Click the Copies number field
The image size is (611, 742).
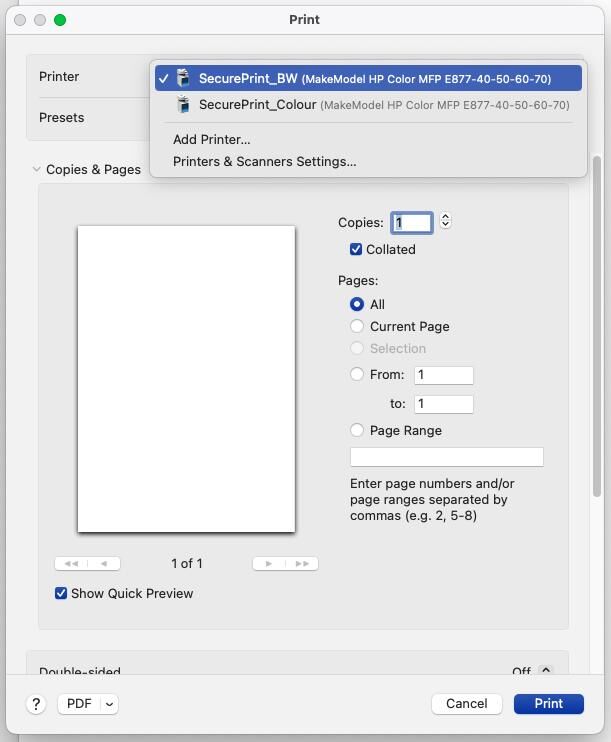411,222
